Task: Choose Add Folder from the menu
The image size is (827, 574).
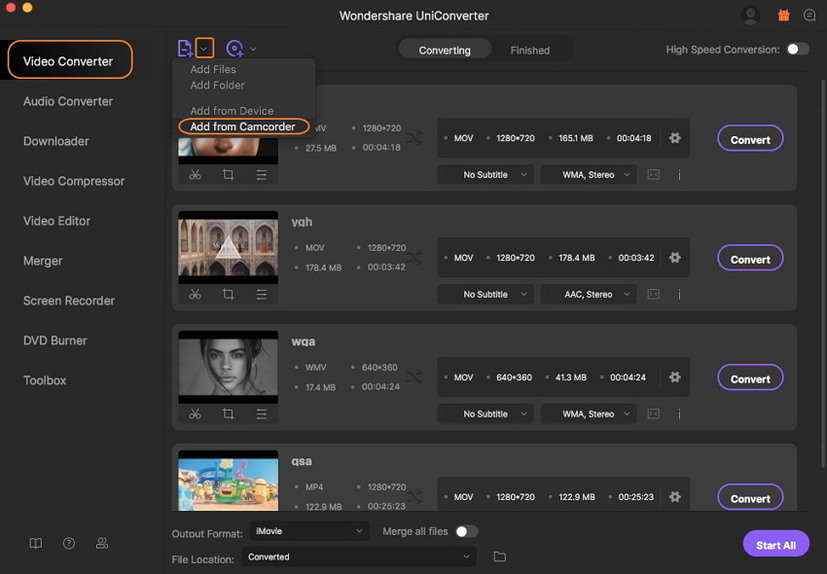Action: click(x=217, y=85)
